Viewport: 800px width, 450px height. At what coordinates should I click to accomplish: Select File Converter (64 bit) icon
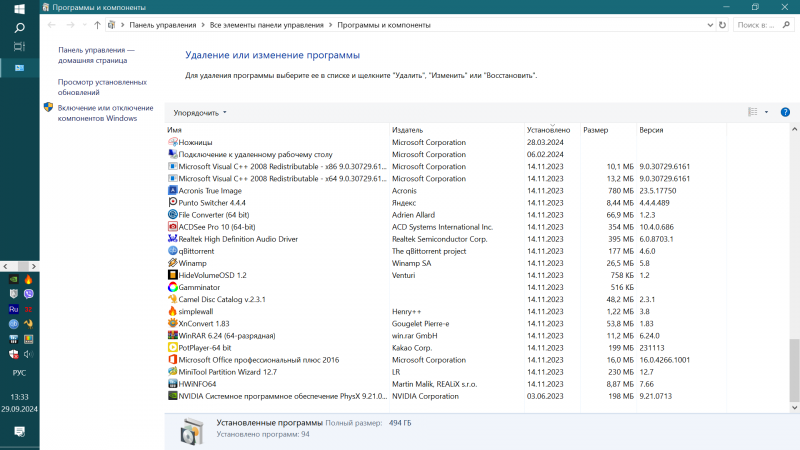click(x=172, y=215)
